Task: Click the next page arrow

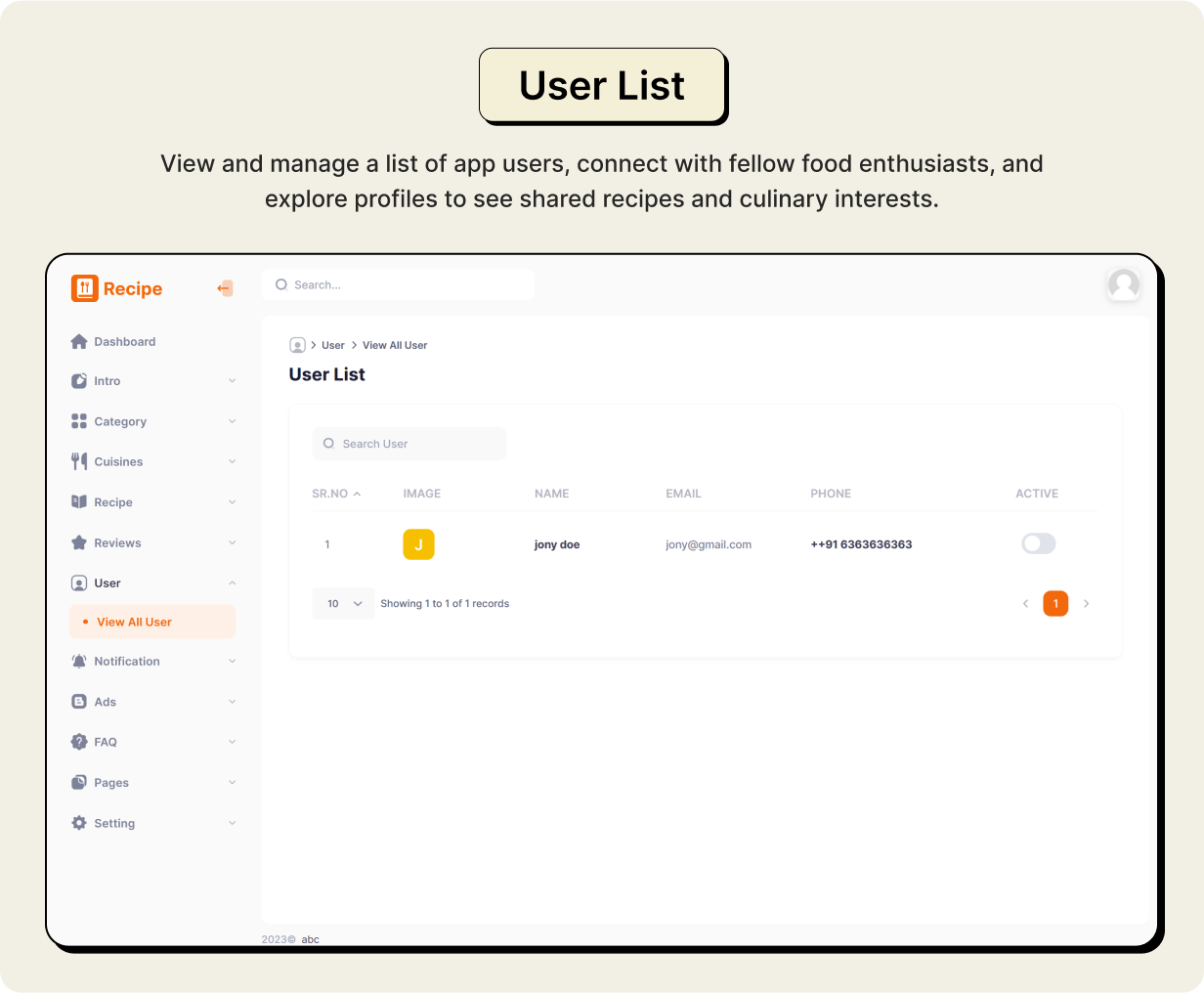Action: point(1086,604)
